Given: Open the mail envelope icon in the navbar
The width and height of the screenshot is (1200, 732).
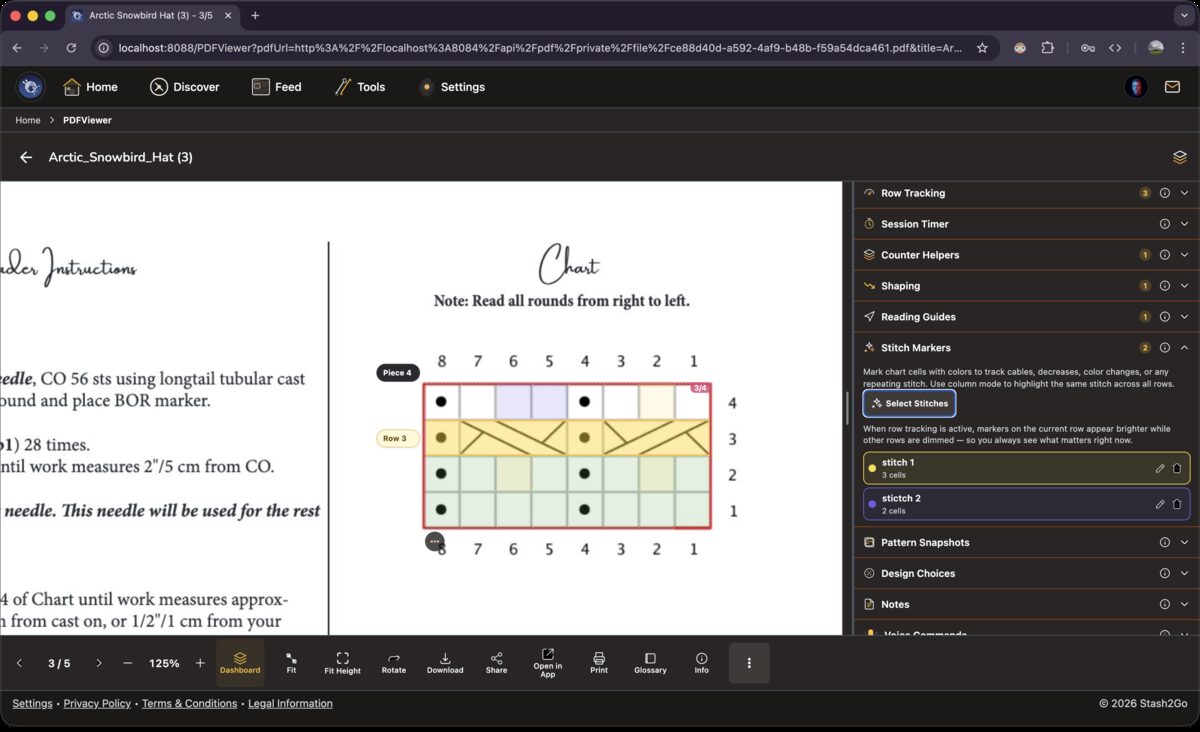Looking at the screenshot, I should (x=1172, y=87).
